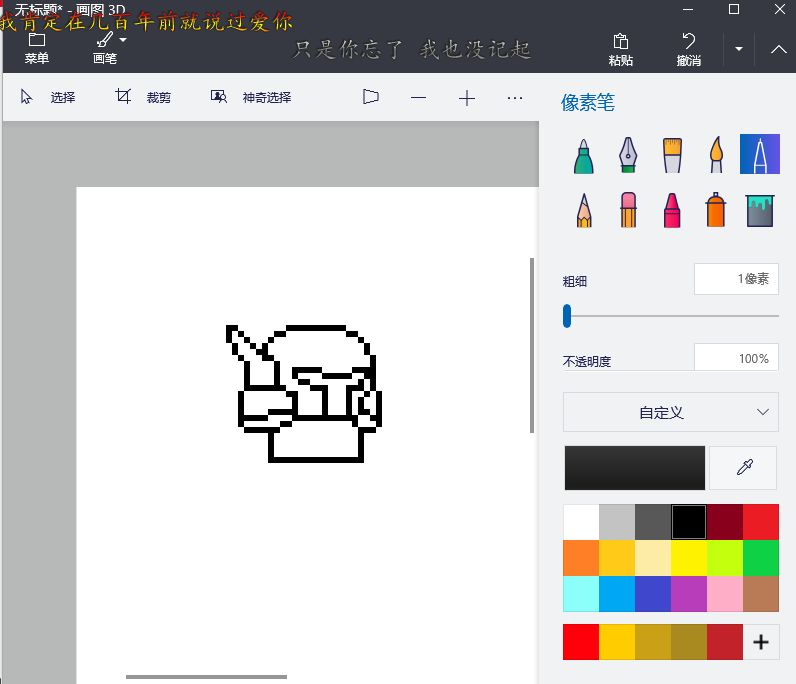Choose the black color swatch
Image resolution: width=796 pixels, height=684 pixels.
pyautogui.click(x=689, y=522)
